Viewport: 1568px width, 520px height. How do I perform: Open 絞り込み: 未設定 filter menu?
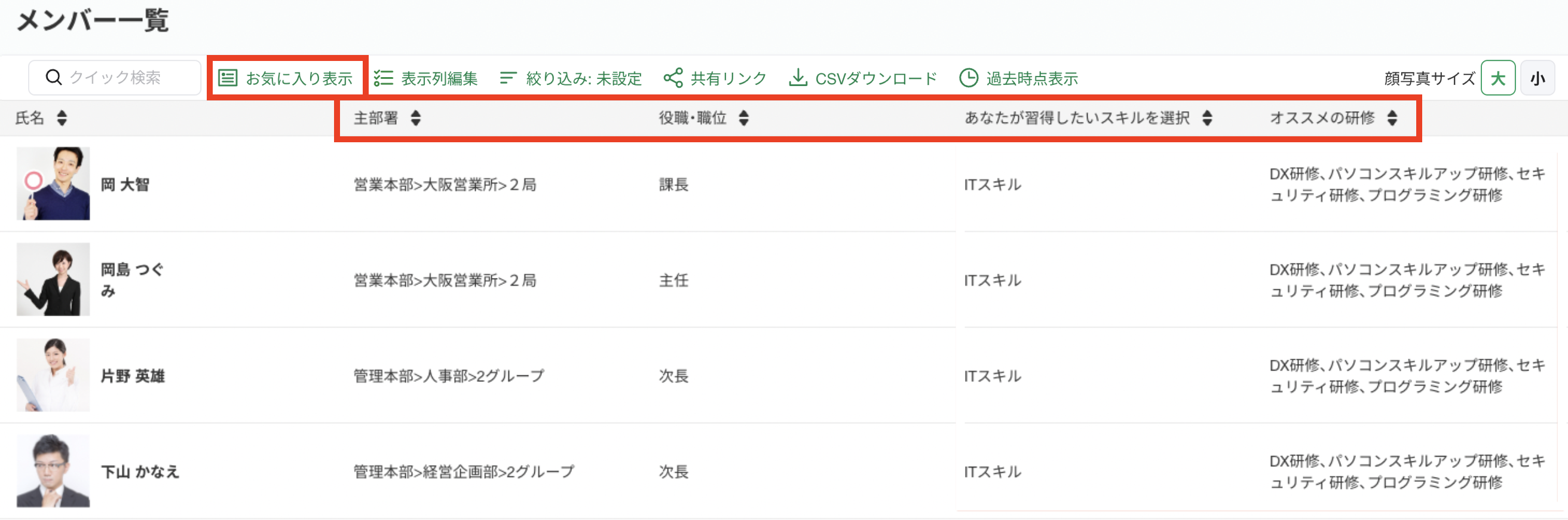pos(571,78)
